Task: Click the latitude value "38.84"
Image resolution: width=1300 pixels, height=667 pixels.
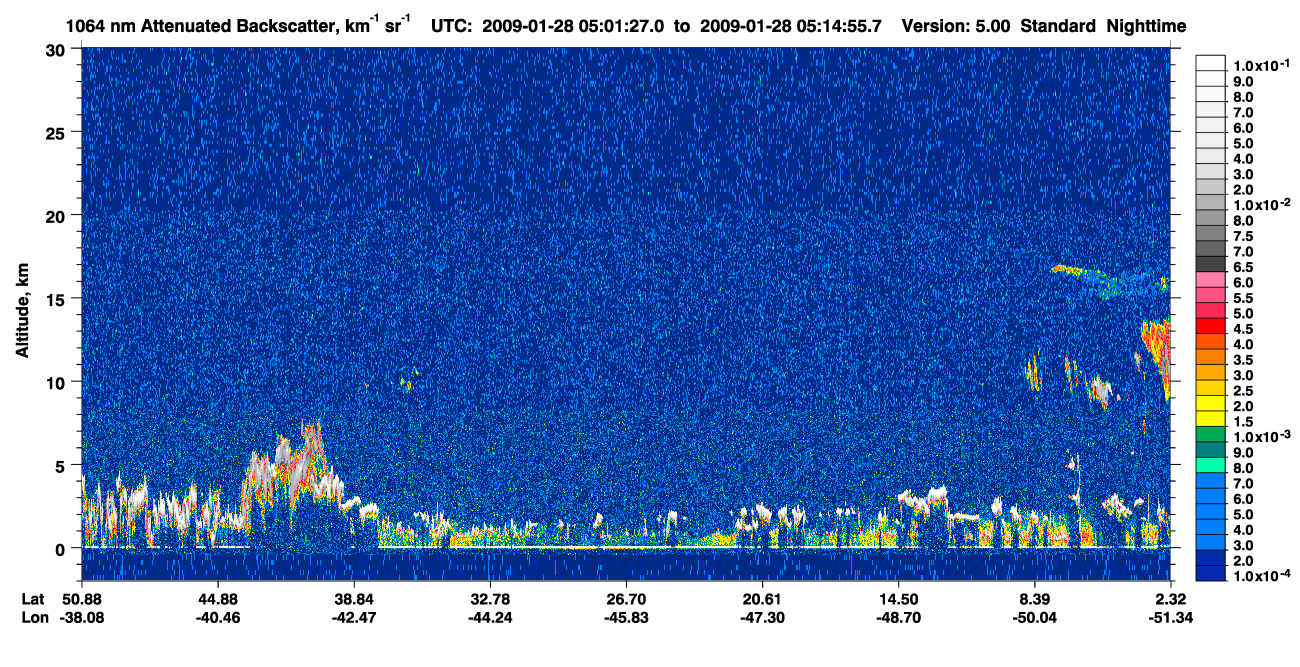Action: click(x=354, y=598)
